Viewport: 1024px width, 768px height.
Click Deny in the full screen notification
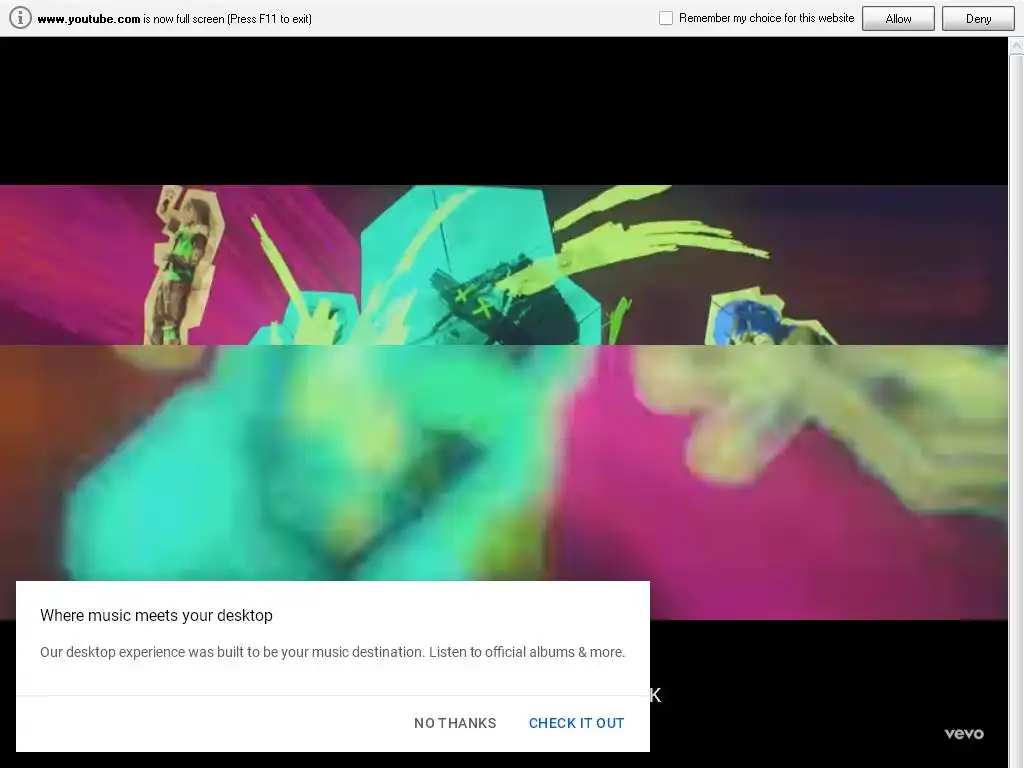pyautogui.click(x=978, y=19)
